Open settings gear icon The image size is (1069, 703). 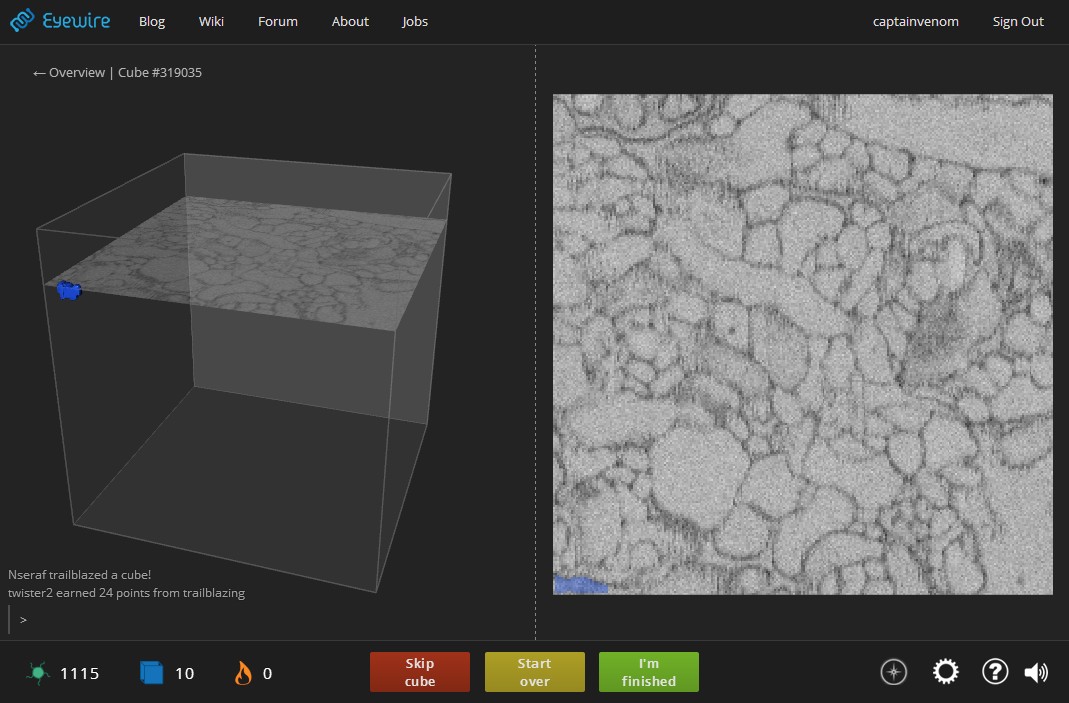945,672
